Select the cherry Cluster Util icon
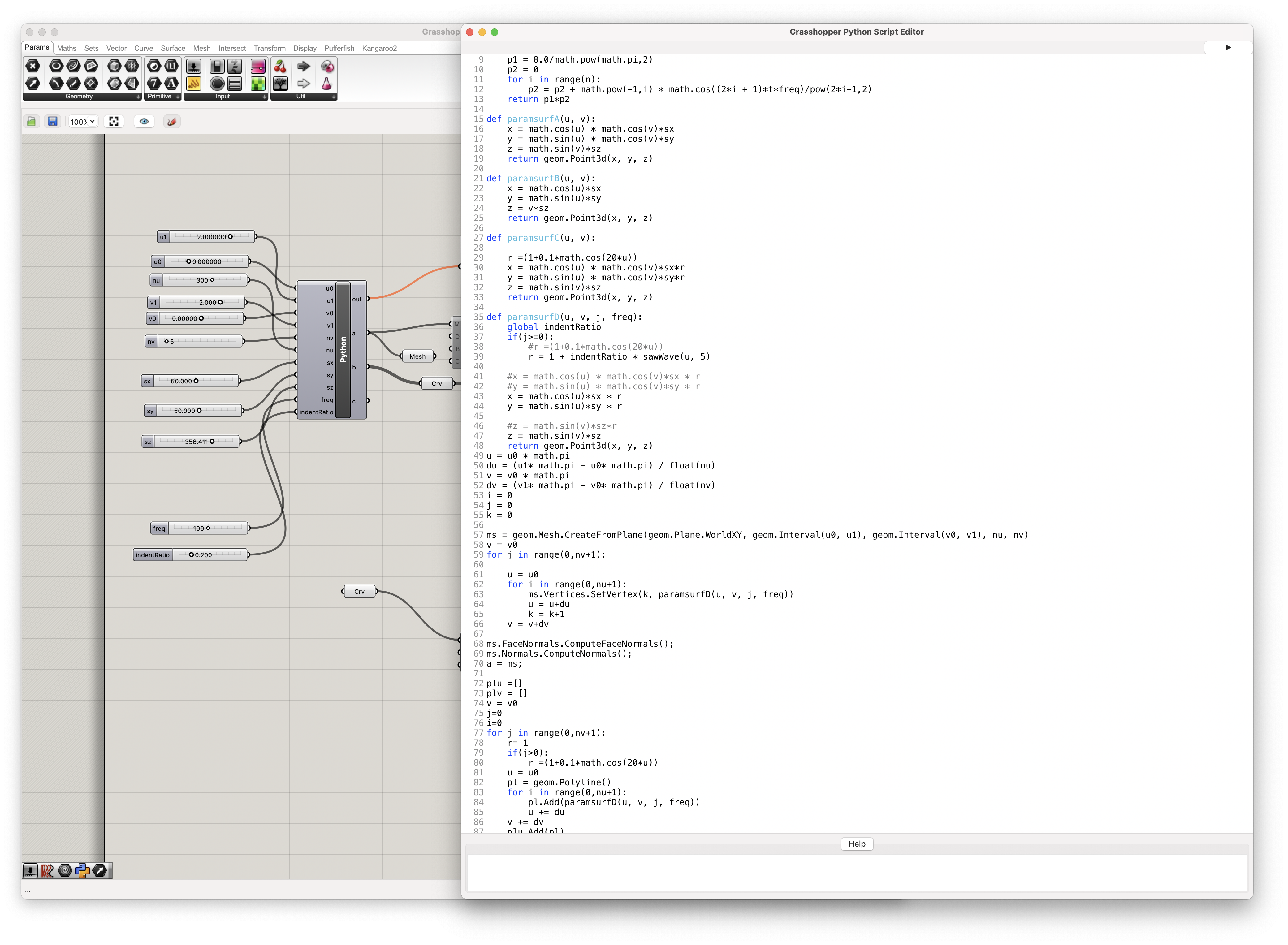The height and width of the screenshot is (945, 1288). (280, 66)
